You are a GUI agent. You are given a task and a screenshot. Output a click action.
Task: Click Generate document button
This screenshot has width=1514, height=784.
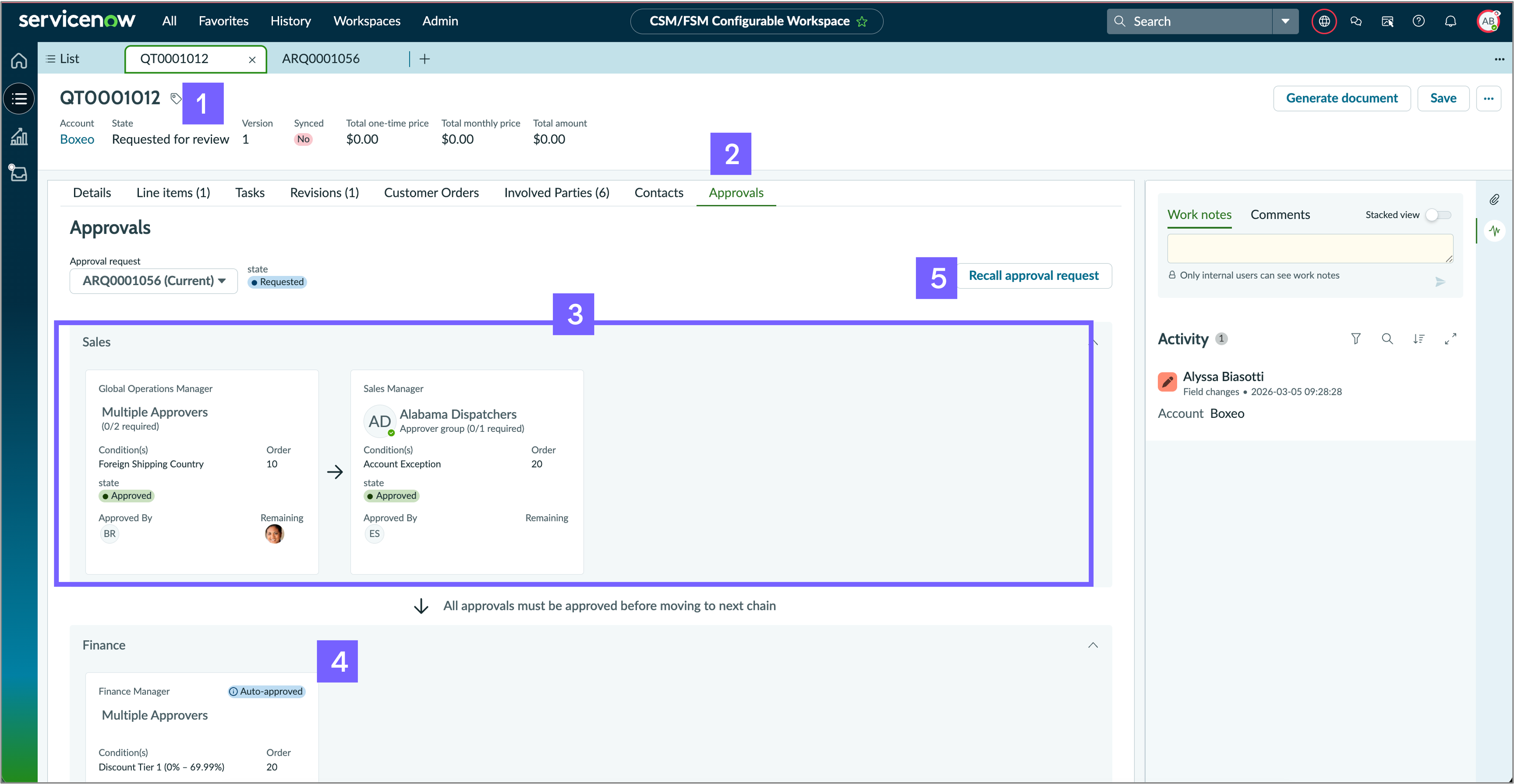pos(1342,99)
